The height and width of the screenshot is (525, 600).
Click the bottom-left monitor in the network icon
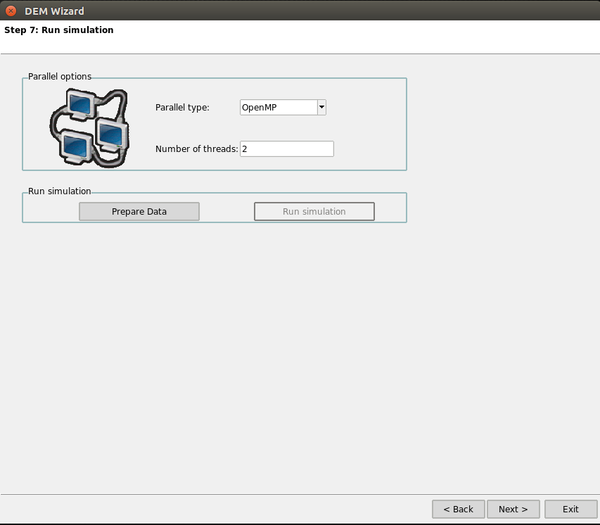[73, 147]
